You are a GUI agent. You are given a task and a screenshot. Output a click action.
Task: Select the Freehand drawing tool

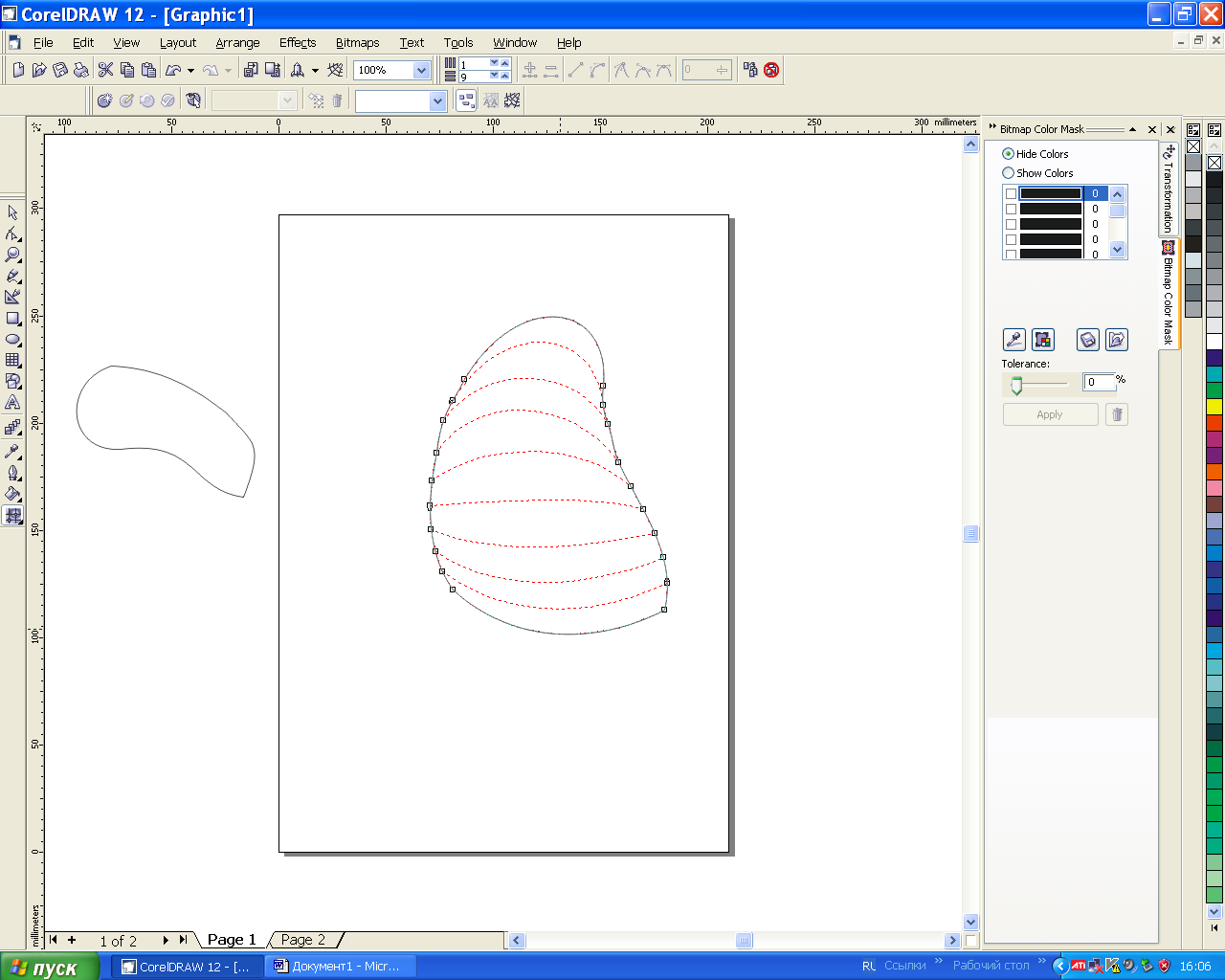click(x=12, y=276)
